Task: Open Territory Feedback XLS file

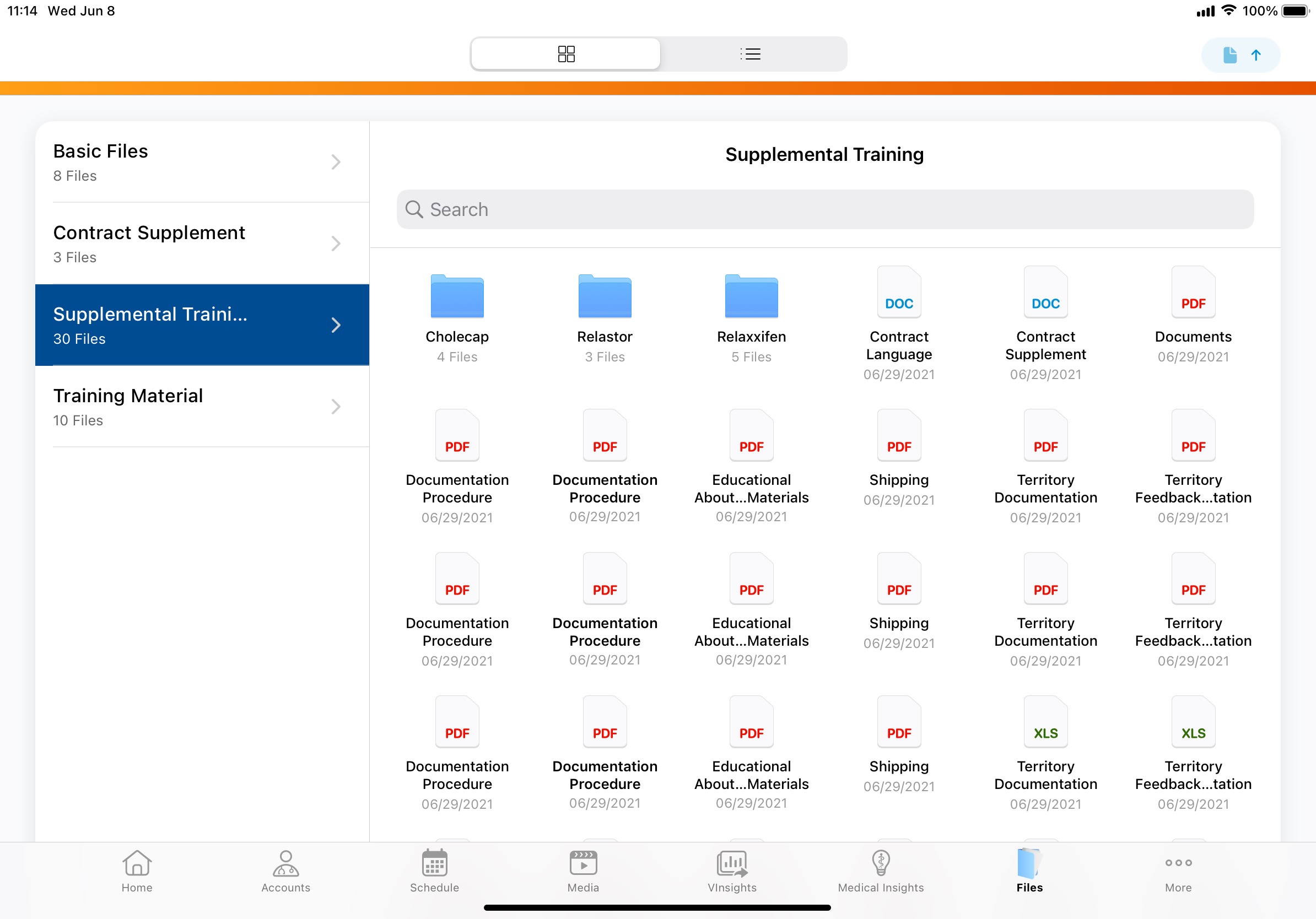Action: pyautogui.click(x=1193, y=723)
